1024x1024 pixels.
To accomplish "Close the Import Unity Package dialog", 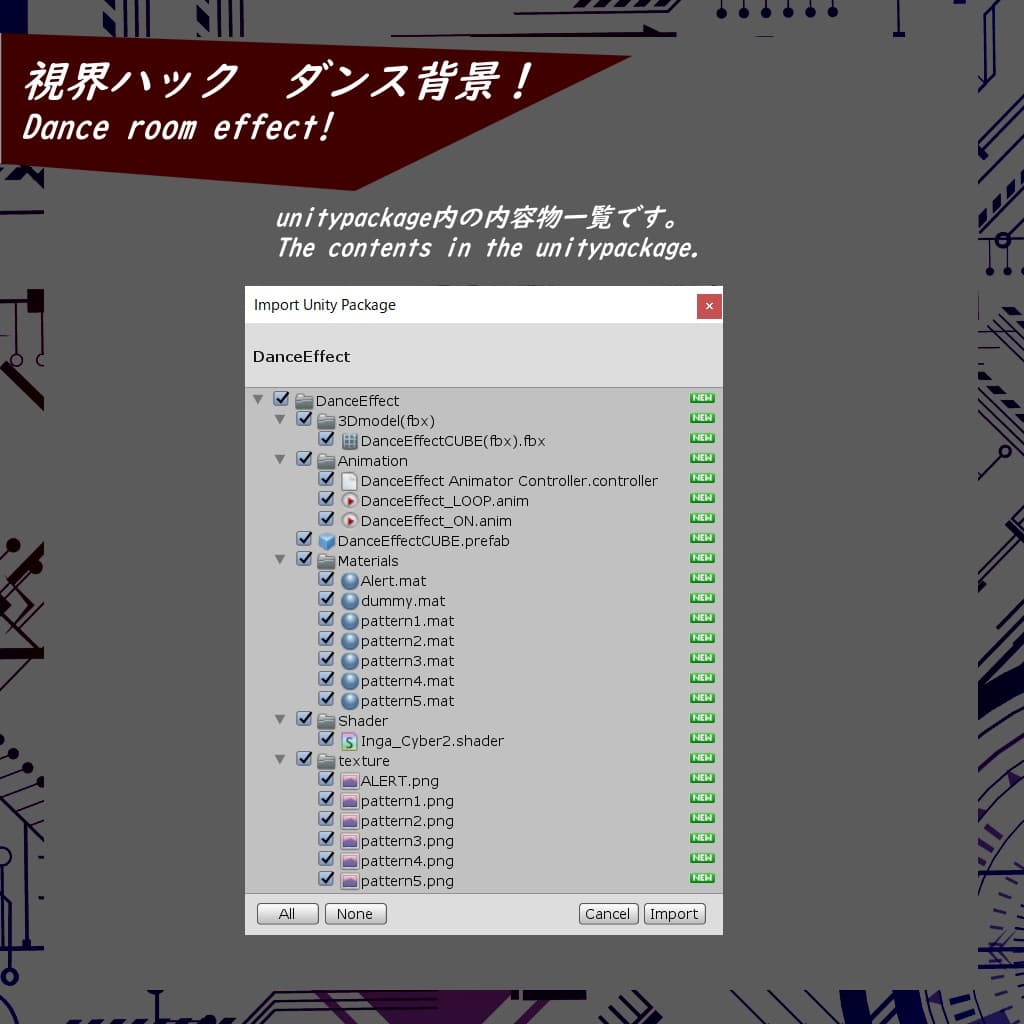I will tap(709, 306).
